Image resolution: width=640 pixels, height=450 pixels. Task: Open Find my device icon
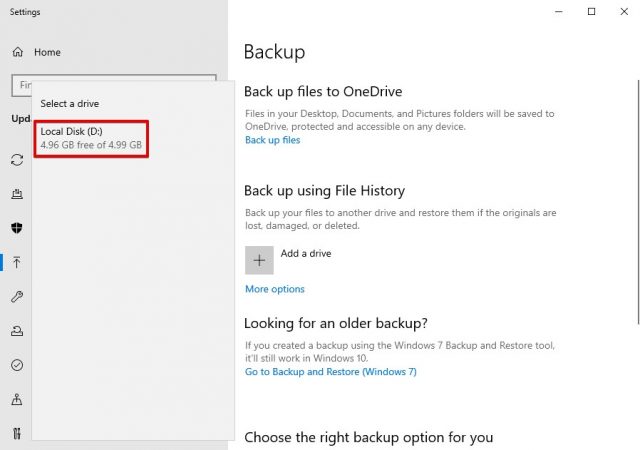coord(17,399)
